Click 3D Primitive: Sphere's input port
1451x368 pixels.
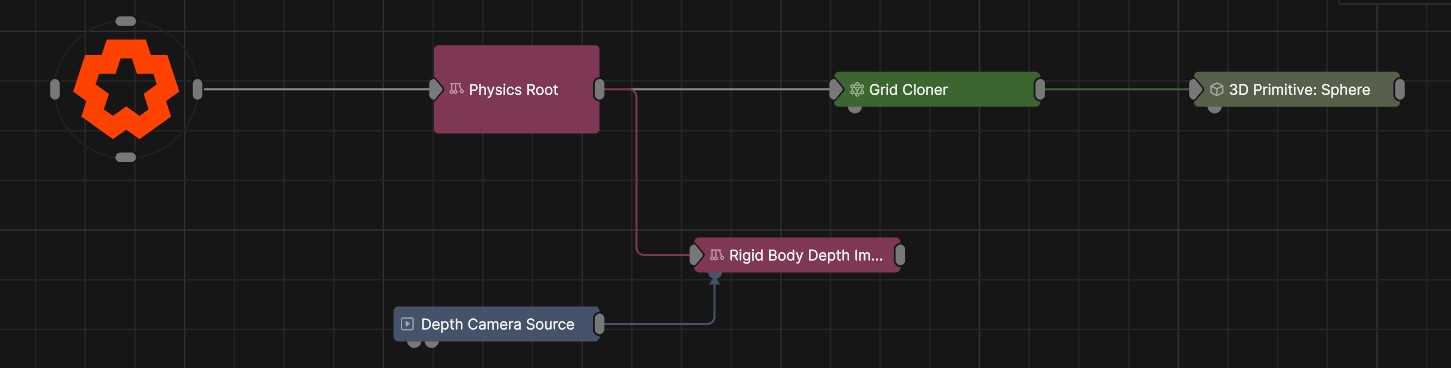pos(1195,89)
